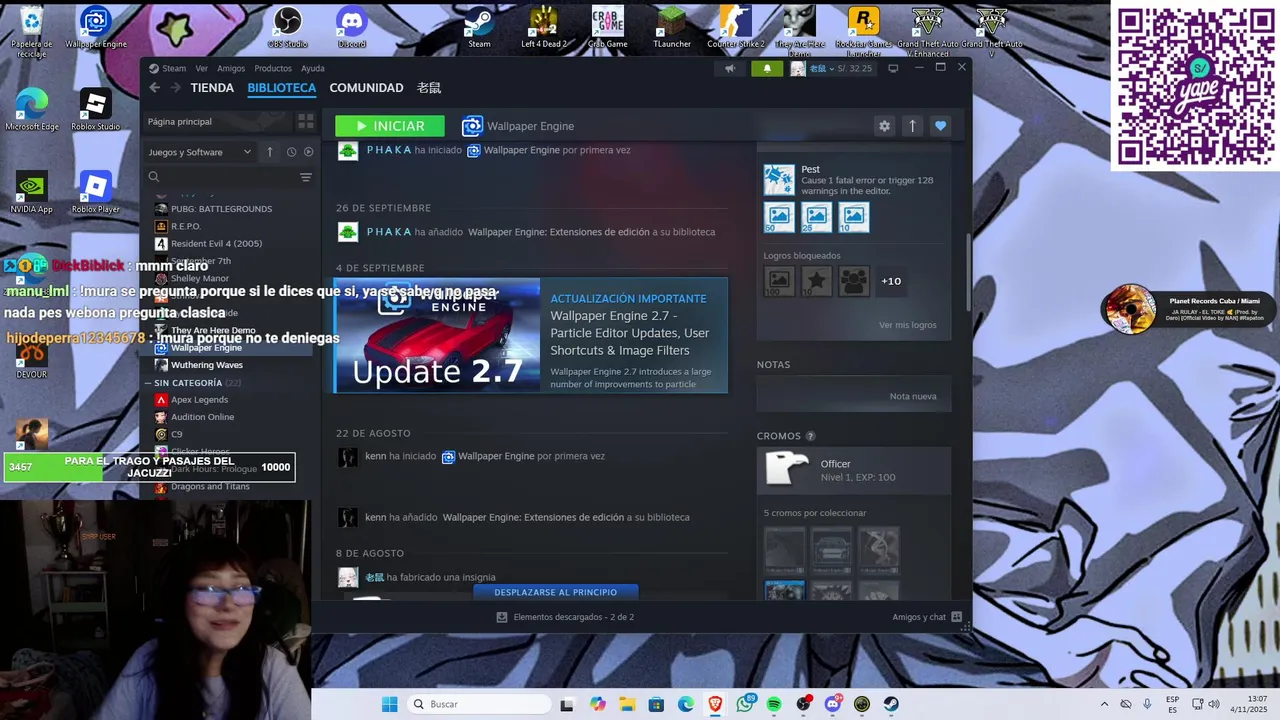Image resolution: width=1280 pixels, height=720 pixels.
Task: Open Steam desktop shortcut icon
Action: (x=479, y=26)
